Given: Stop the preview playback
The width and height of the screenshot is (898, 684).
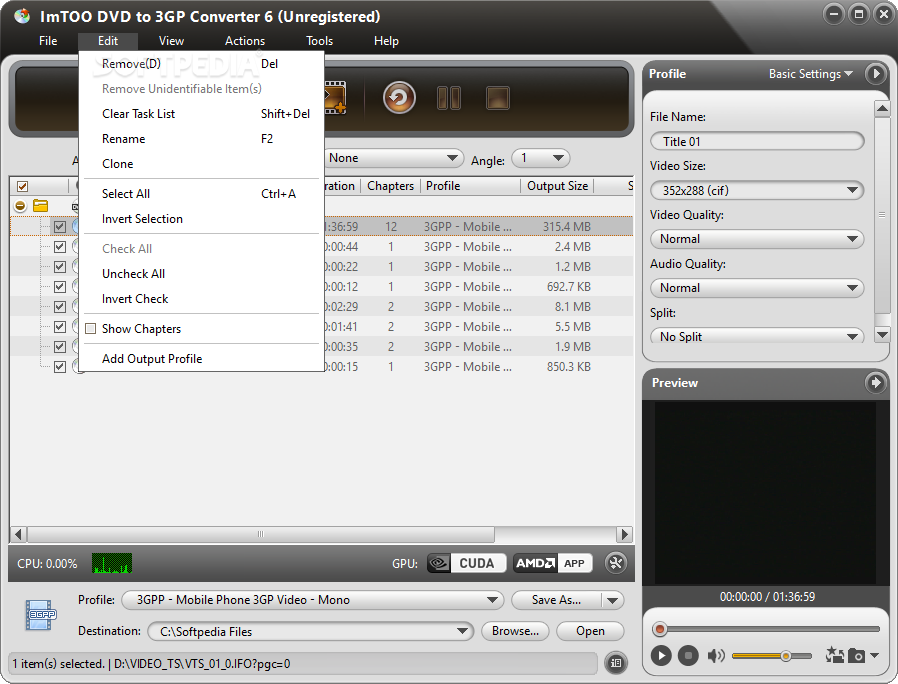Looking at the screenshot, I should (688, 655).
